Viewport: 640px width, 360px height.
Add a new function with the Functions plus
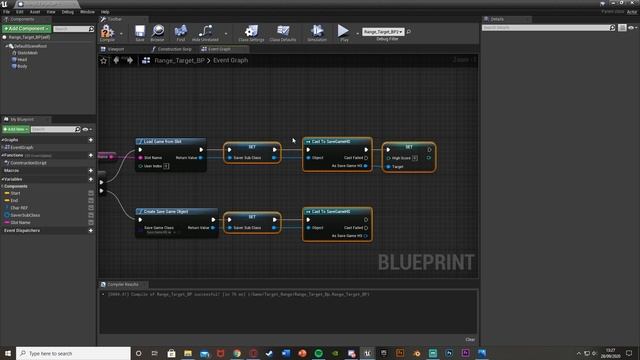(x=91, y=155)
